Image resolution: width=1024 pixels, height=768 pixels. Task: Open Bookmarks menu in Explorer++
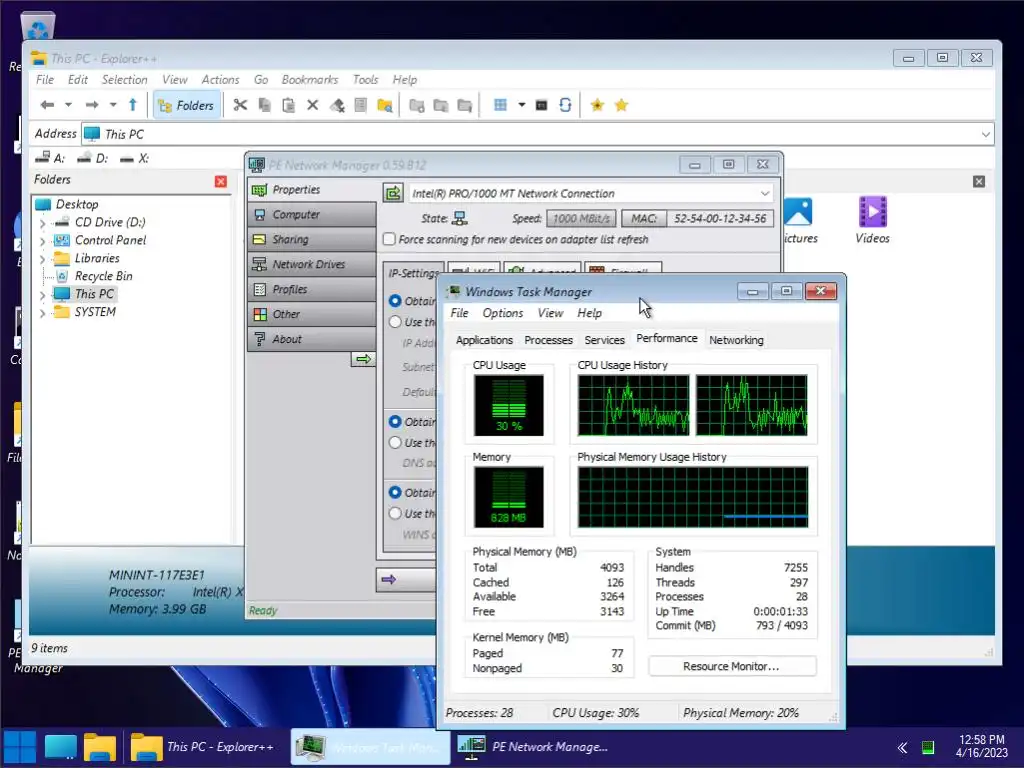pos(310,80)
